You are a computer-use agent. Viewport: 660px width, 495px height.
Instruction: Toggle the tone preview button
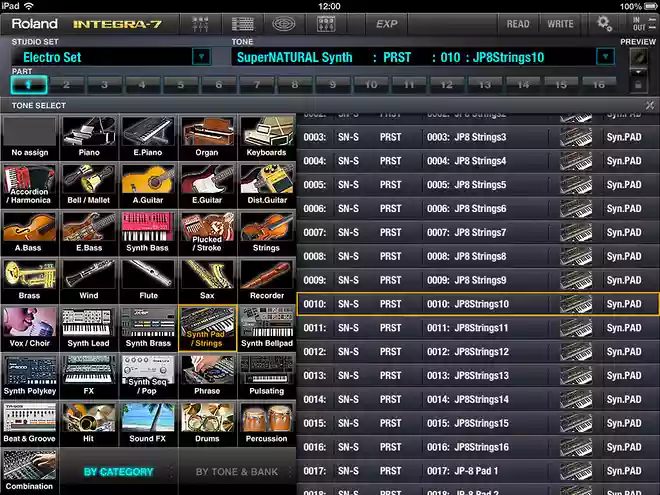coord(639,57)
